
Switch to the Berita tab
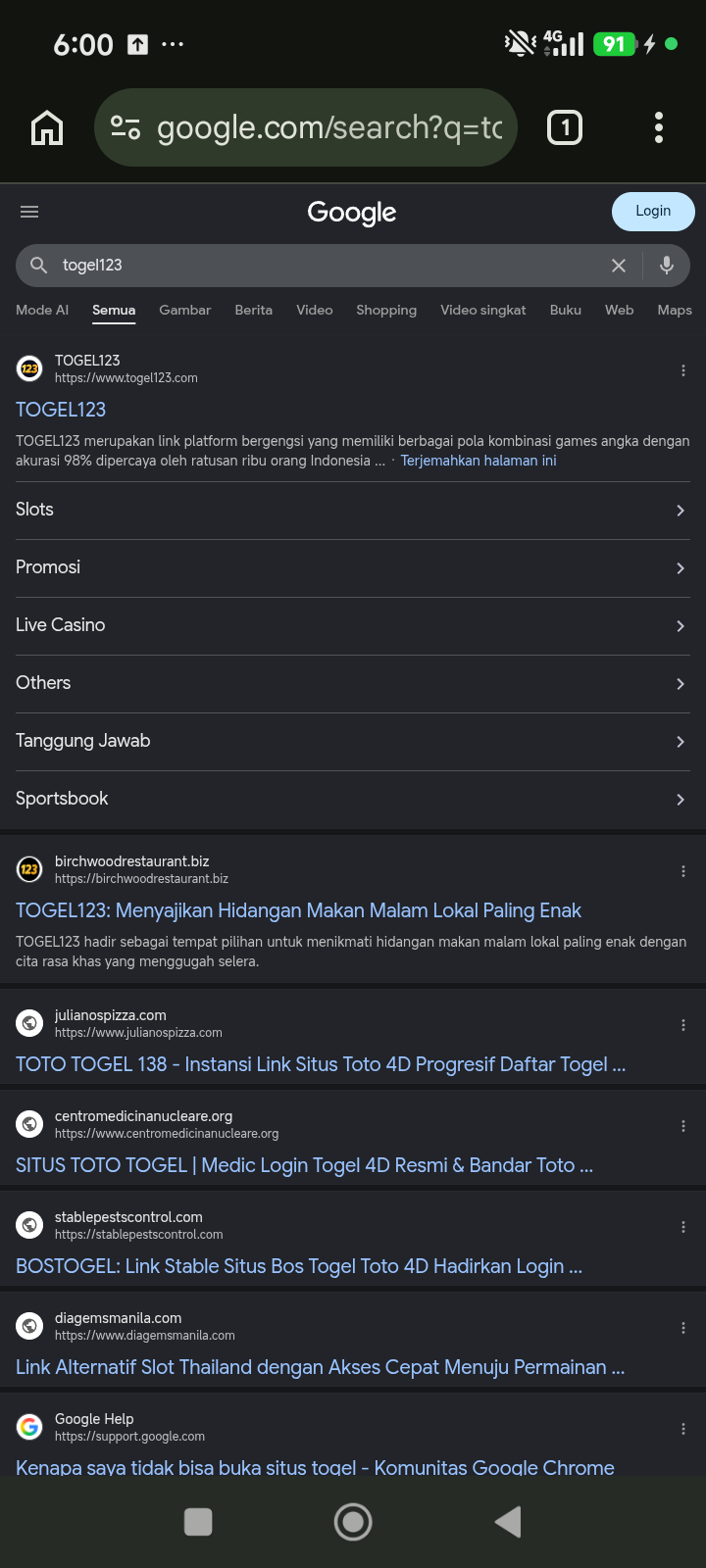coord(254,310)
